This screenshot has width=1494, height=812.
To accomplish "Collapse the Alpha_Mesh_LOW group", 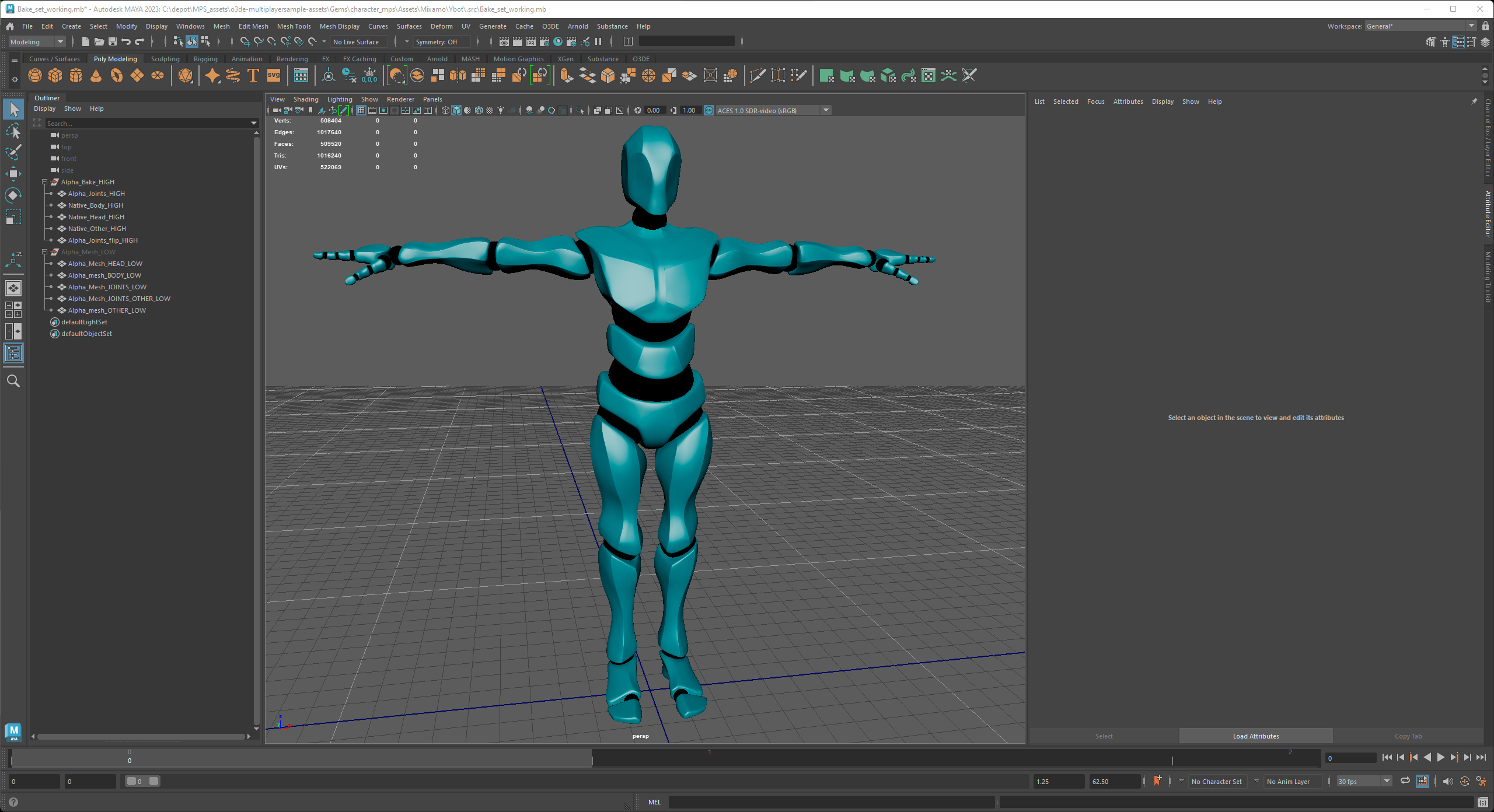I will pos(45,252).
